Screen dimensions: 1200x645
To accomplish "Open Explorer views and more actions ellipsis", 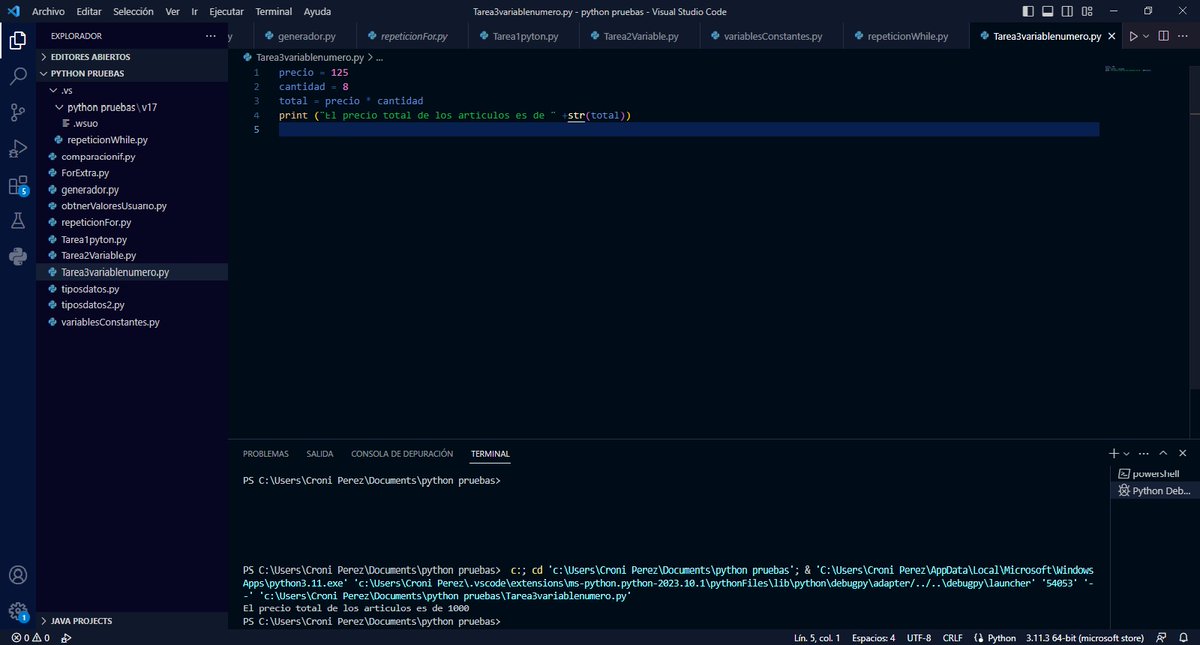I will [x=210, y=36].
